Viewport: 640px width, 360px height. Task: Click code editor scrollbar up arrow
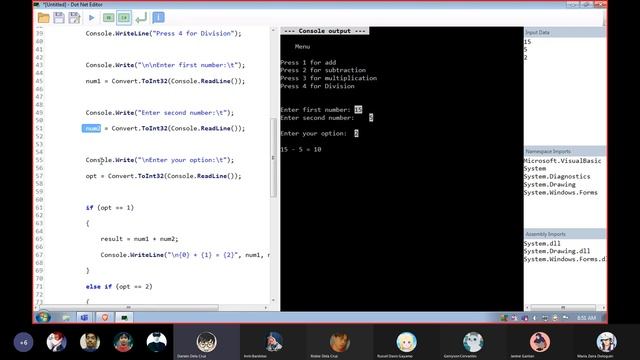pos(273,30)
